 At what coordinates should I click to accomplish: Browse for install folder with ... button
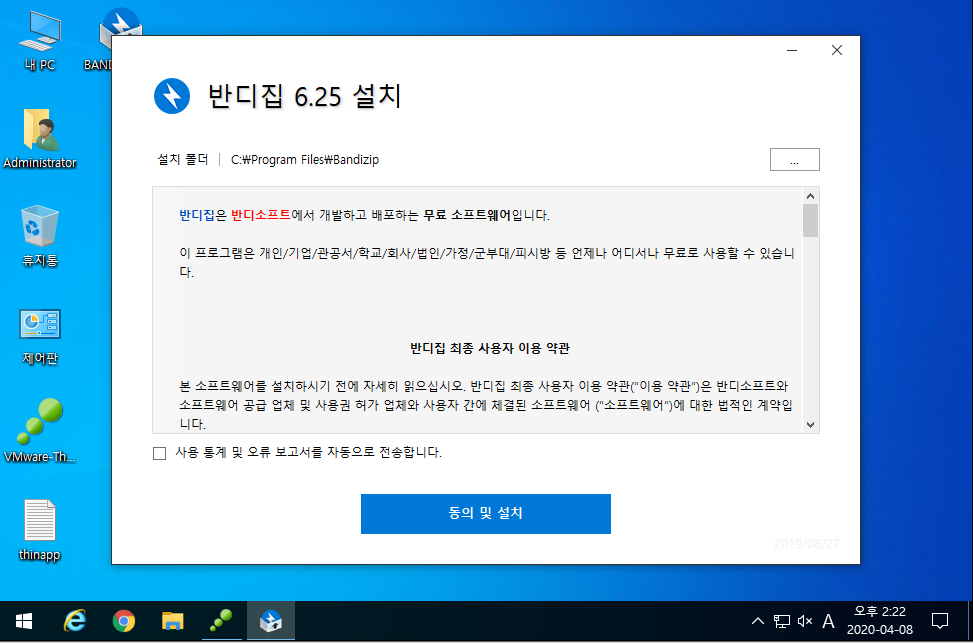coord(795,160)
